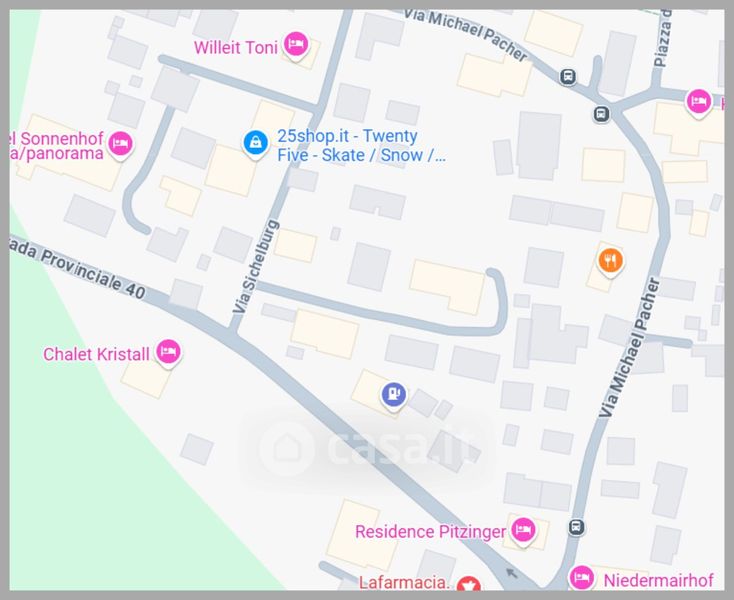Select the bus stop at Via Michael Pacher junction
Image resolution: width=734 pixels, height=600 pixels.
point(601,114)
